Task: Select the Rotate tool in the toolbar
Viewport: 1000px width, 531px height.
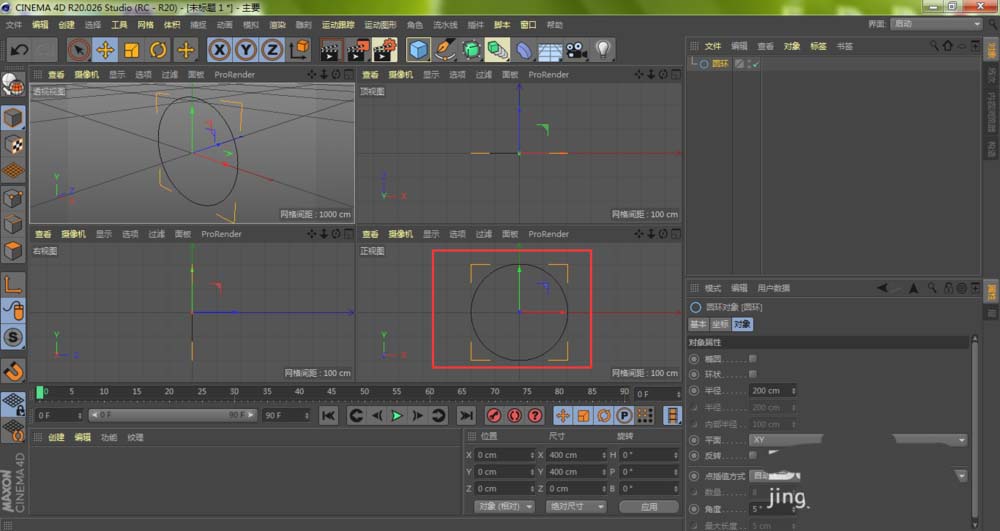Action: click(158, 49)
